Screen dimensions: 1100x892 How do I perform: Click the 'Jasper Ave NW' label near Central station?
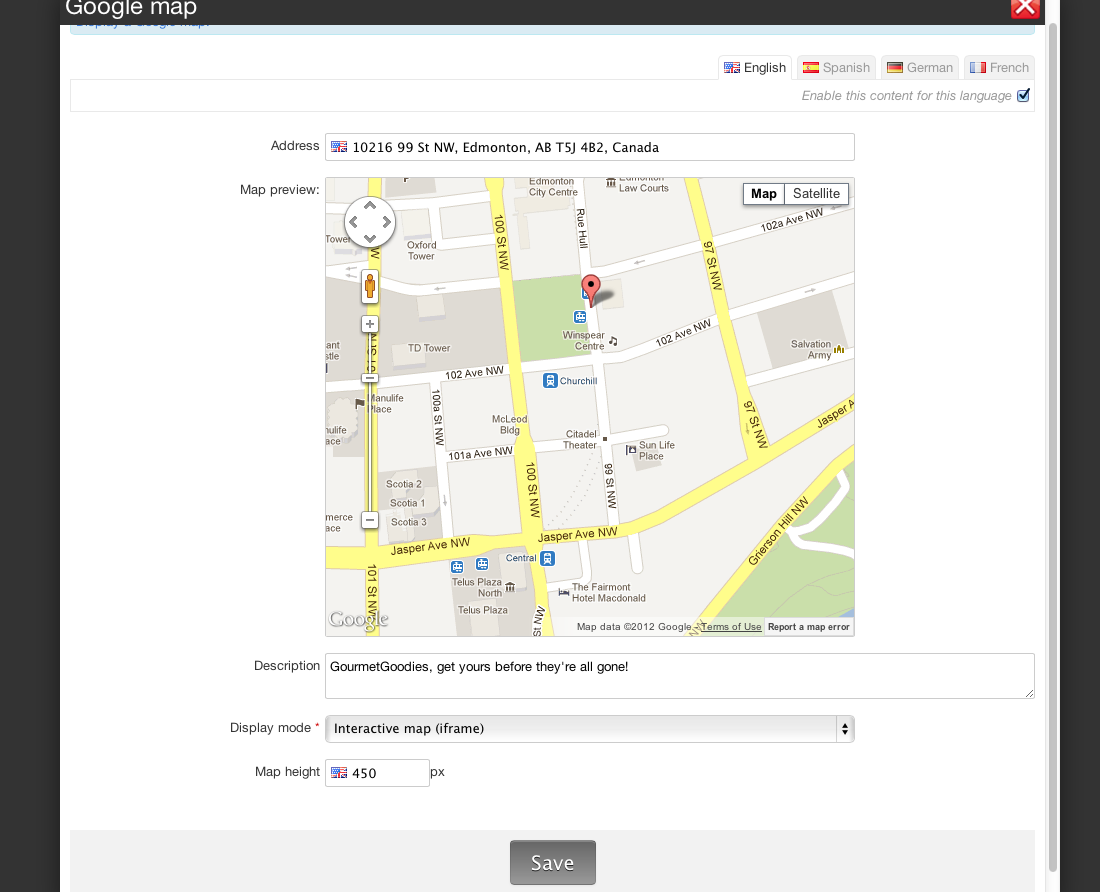pos(577,534)
